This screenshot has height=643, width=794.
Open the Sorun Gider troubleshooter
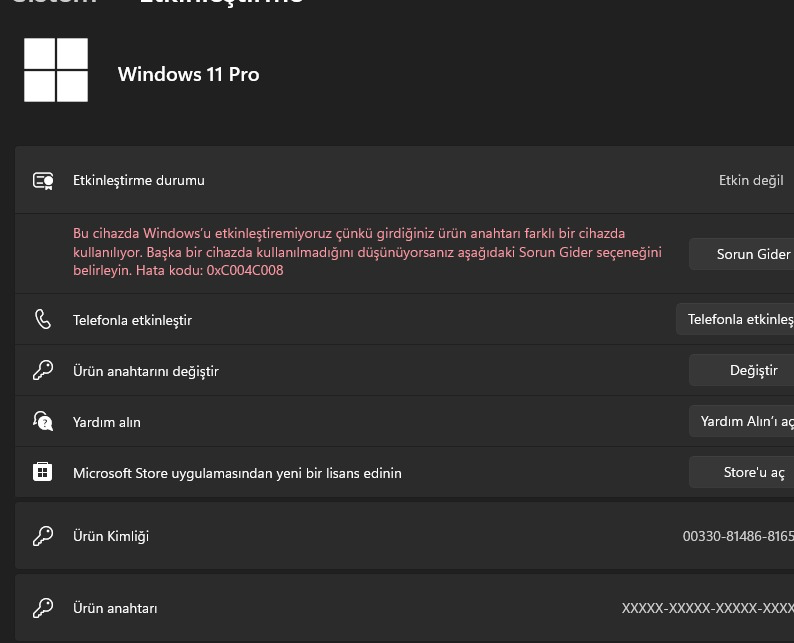point(741,254)
